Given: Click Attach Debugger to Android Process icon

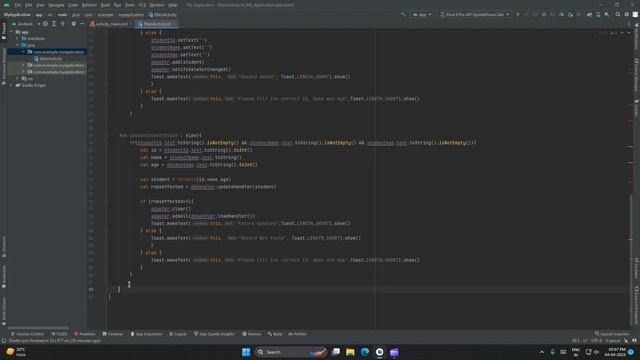Looking at the screenshot, I should (570, 14).
